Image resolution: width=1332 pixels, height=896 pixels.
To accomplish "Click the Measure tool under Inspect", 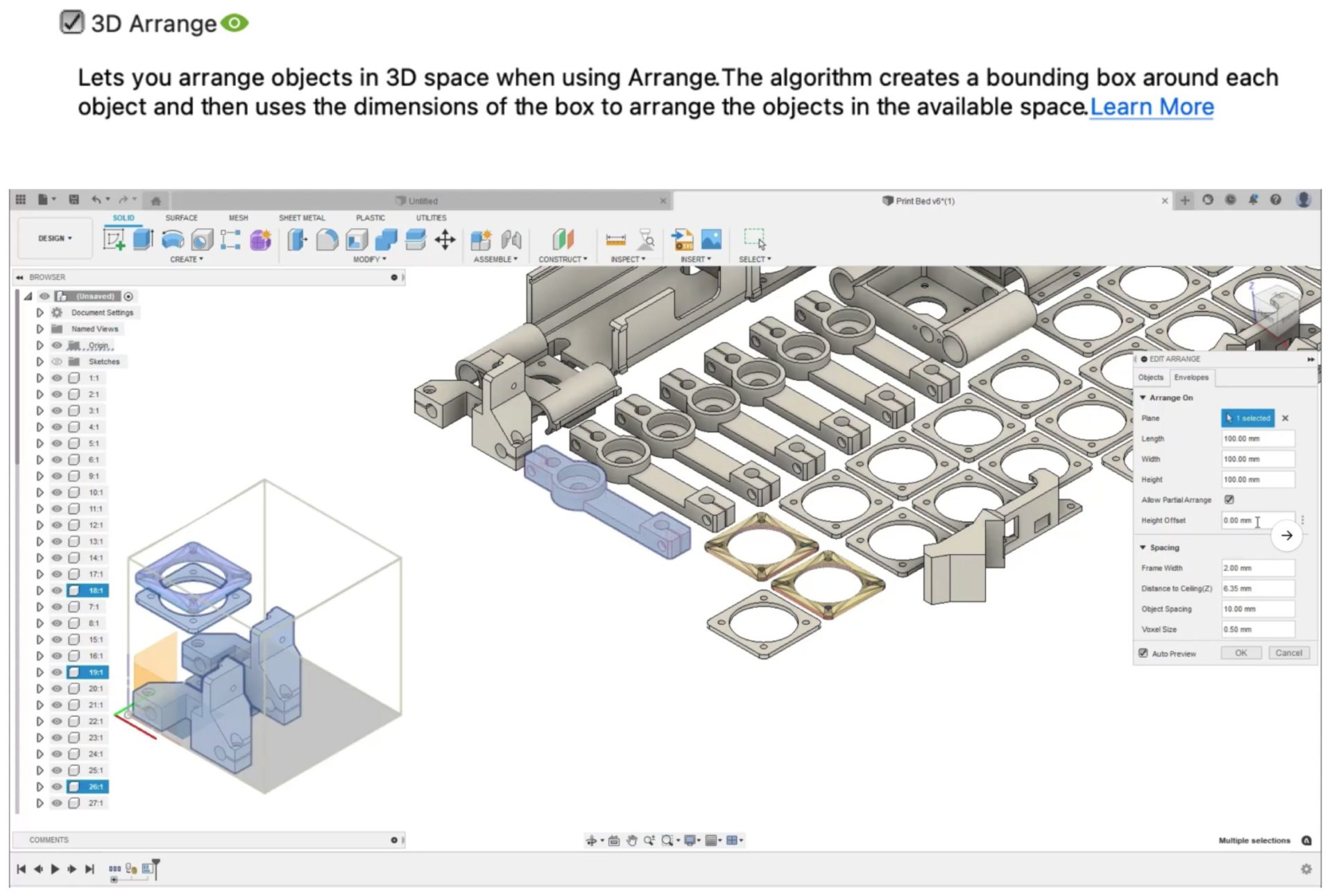I will tap(615, 240).
